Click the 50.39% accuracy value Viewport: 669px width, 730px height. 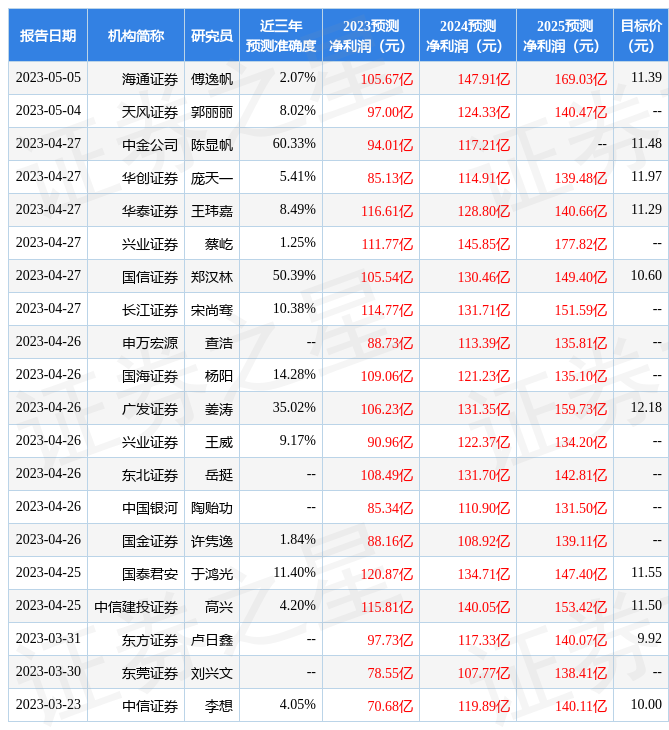294,276
